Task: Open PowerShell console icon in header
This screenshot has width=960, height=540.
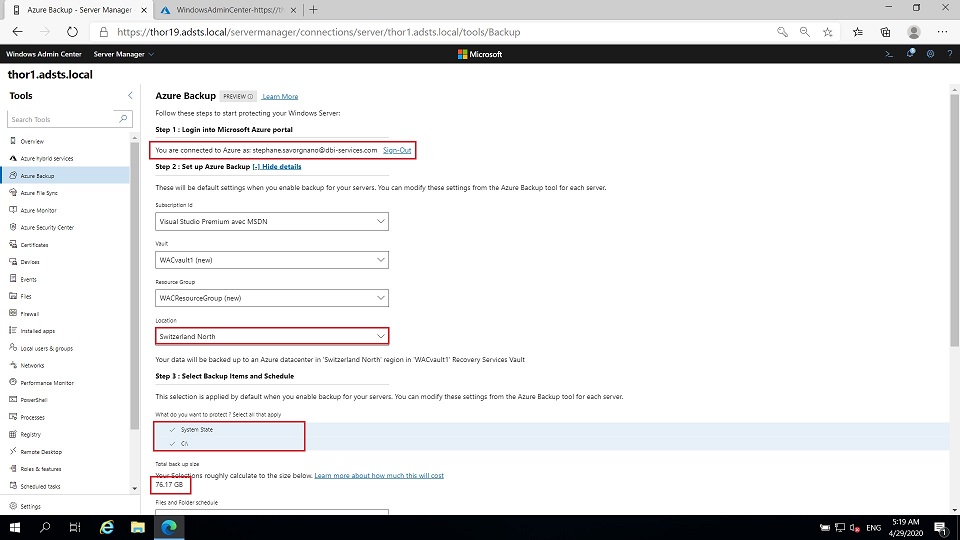Action: pyautogui.click(x=889, y=54)
